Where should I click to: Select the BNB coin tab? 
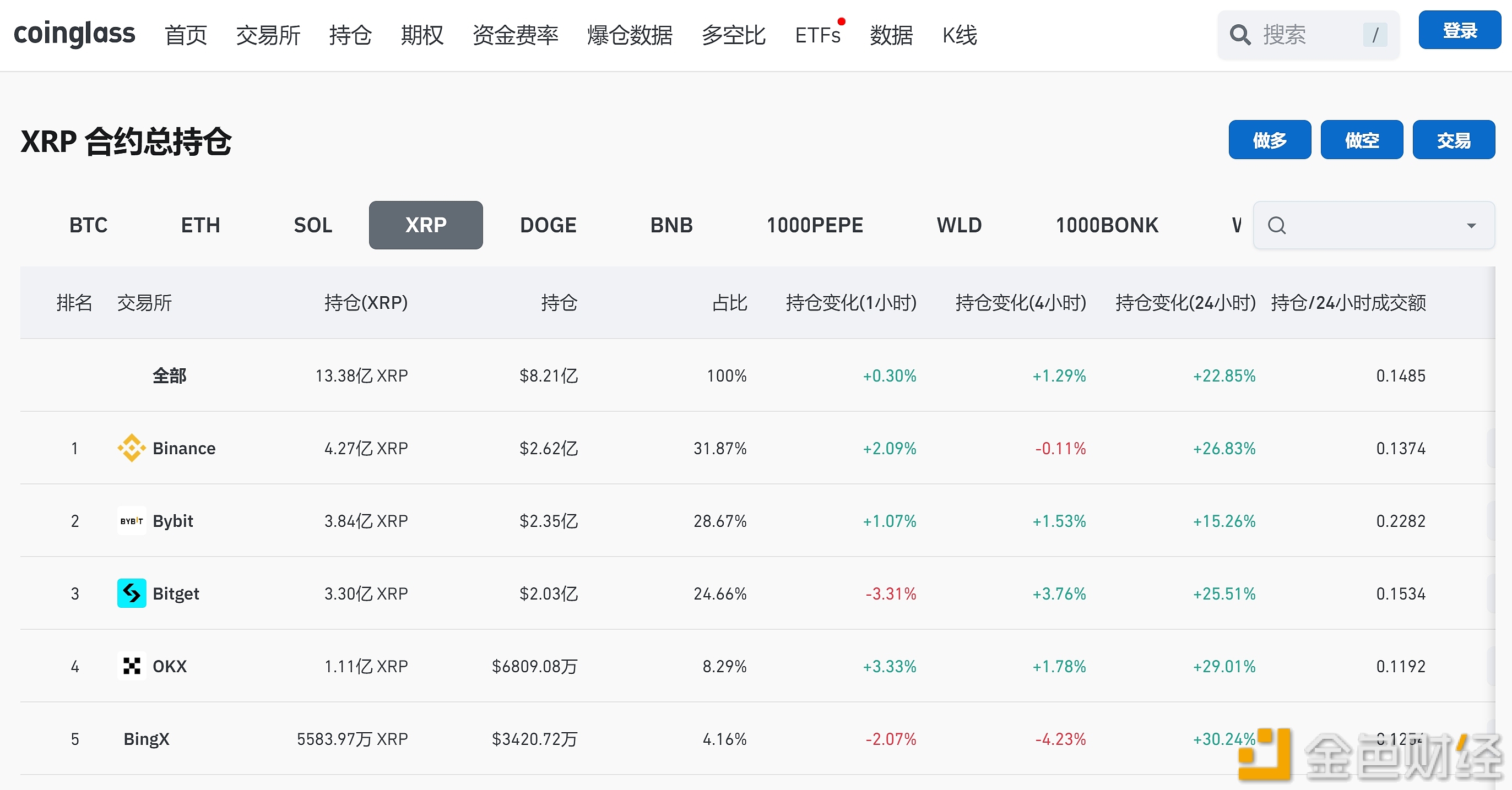[671, 225]
